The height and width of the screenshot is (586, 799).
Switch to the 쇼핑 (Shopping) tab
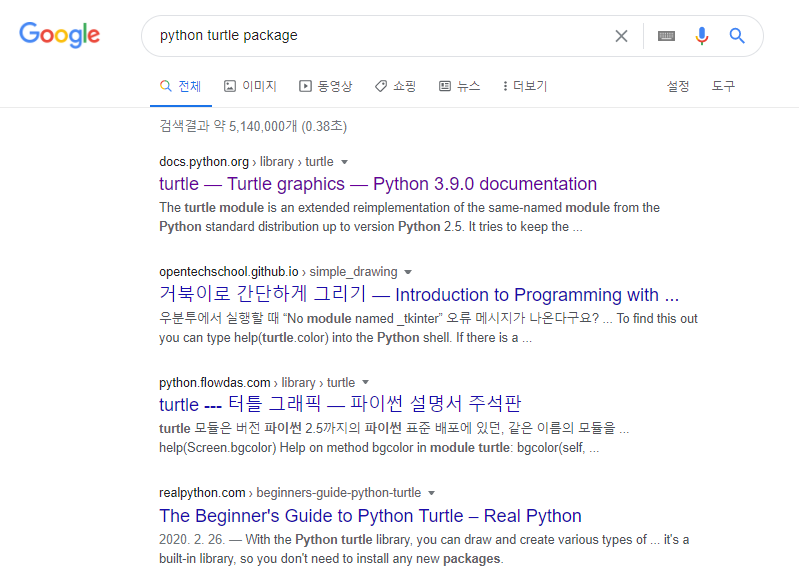[395, 86]
